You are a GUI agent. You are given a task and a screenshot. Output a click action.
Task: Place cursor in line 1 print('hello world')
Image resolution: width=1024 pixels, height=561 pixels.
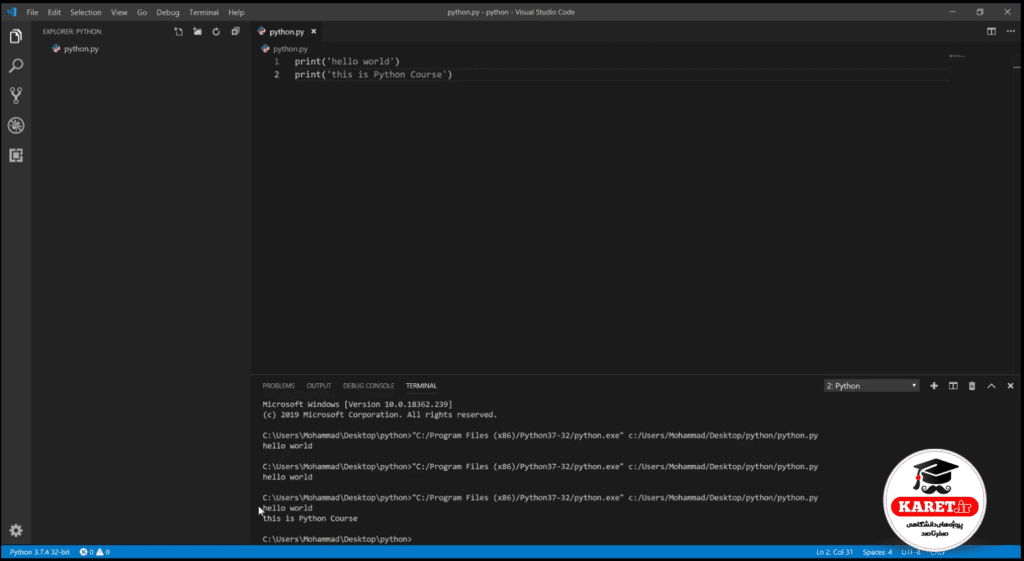pos(347,61)
